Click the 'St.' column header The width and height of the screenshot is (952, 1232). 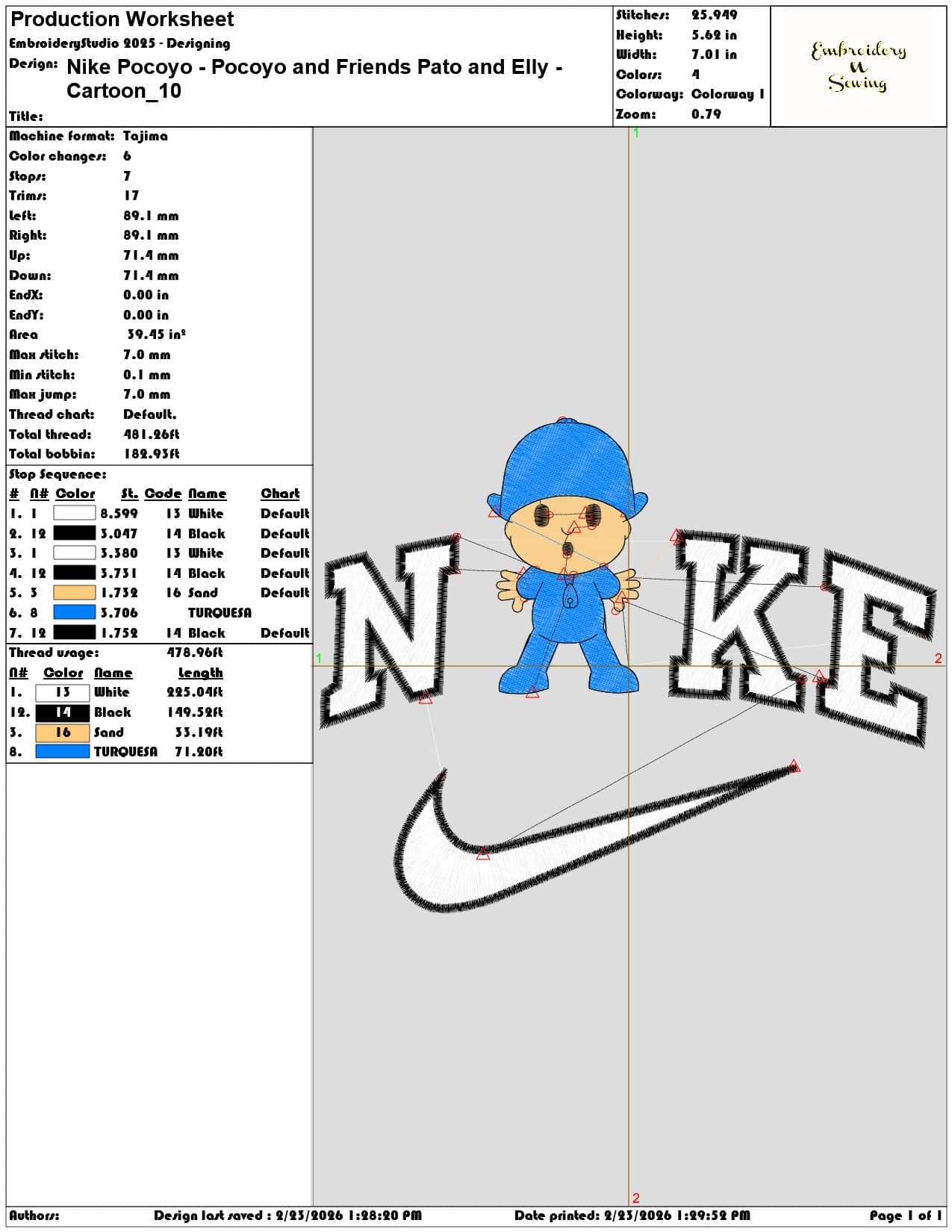coord(130,494)
